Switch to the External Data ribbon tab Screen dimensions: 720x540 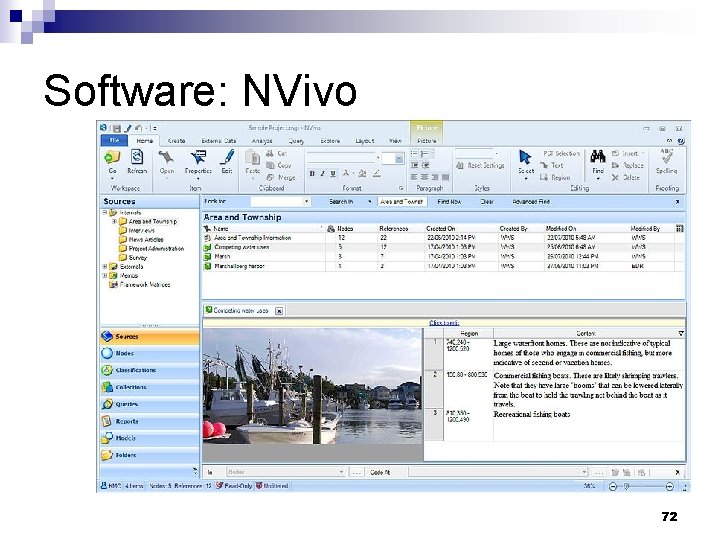pyautogui.click(x=219, y=141)
